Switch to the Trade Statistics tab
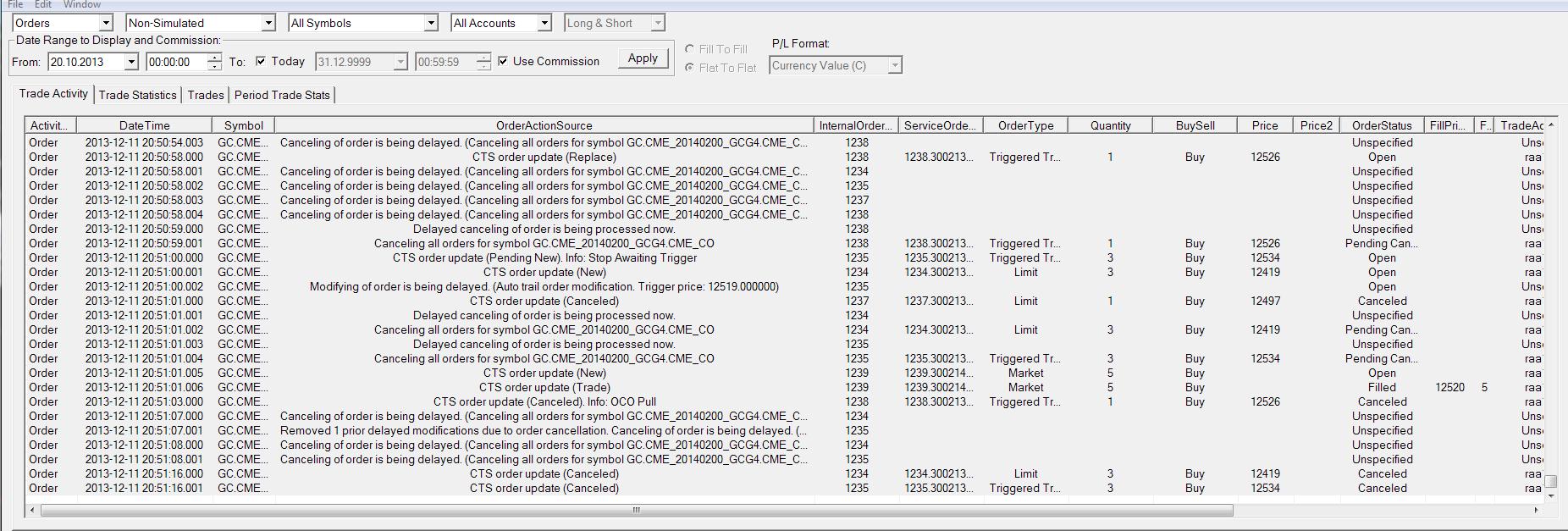 (x=137, y=95)
